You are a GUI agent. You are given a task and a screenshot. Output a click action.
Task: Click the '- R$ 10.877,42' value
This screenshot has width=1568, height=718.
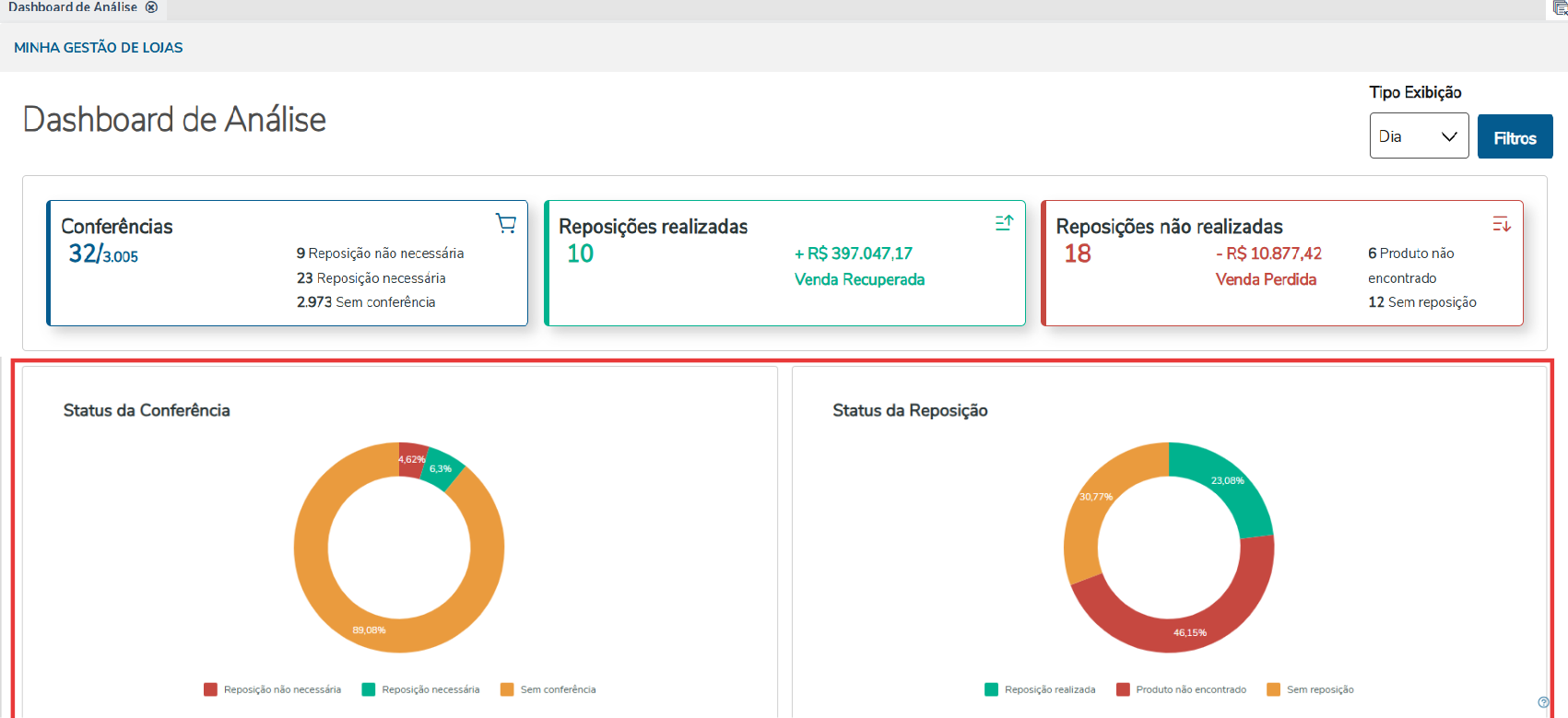1268,253
